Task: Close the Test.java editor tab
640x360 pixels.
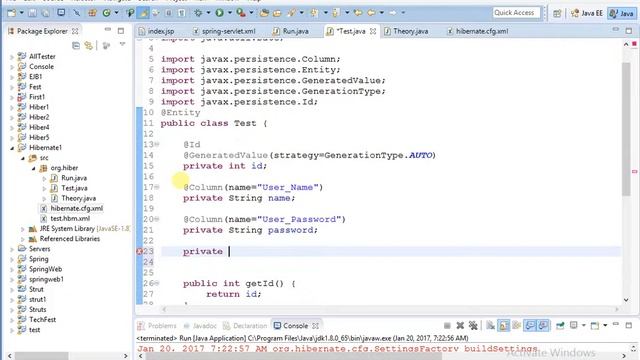Action: pos(373,31)
